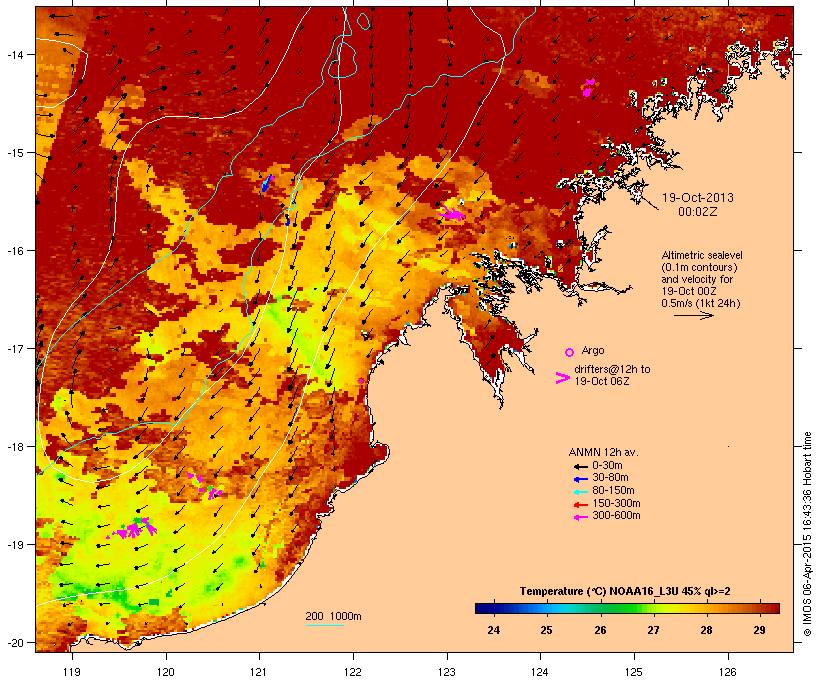This screenshot has width=820, height=680.
Task: Click the -18 latitude tick label
Action: pyautogui.click(x=14, y=447)
